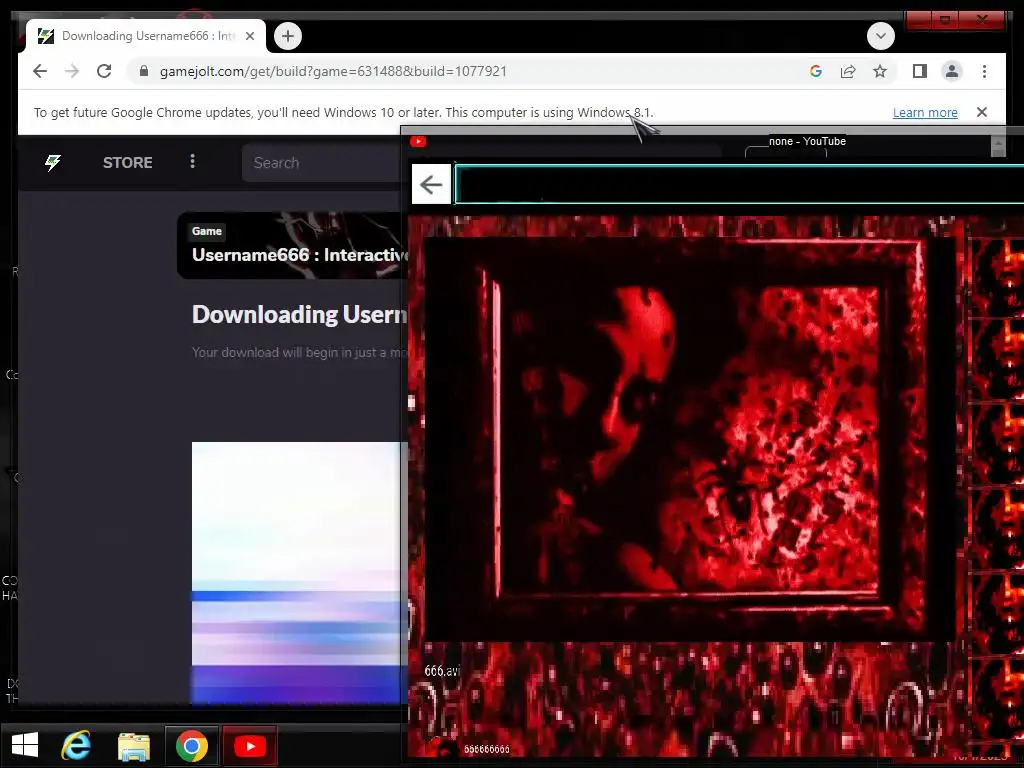
Task: Click the 666.avi label
Action: (442, 671)
